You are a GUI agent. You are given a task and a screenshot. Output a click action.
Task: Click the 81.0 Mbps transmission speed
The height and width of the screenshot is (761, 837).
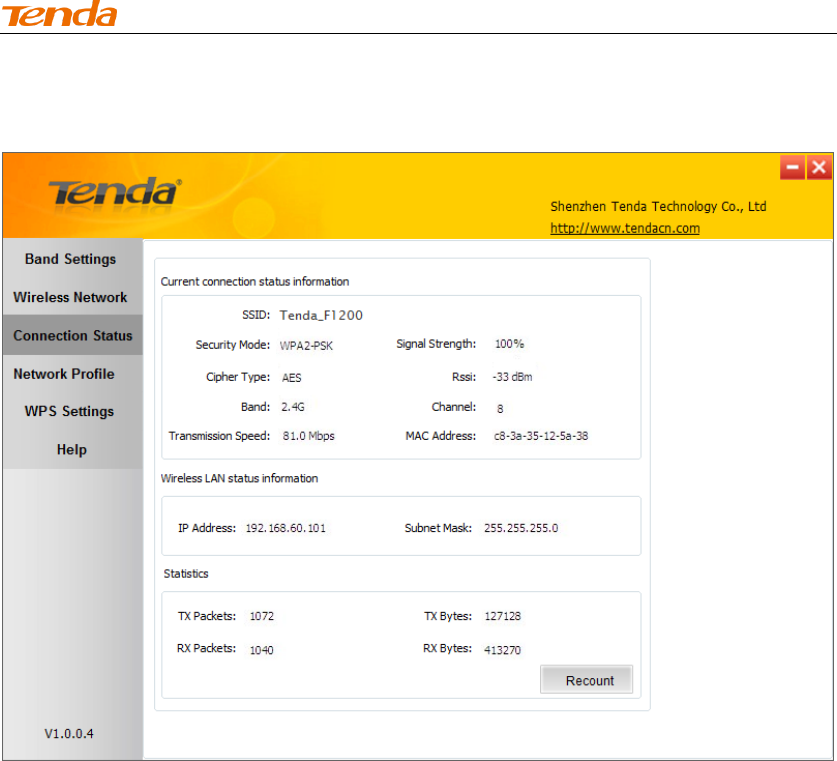point(309,436)
